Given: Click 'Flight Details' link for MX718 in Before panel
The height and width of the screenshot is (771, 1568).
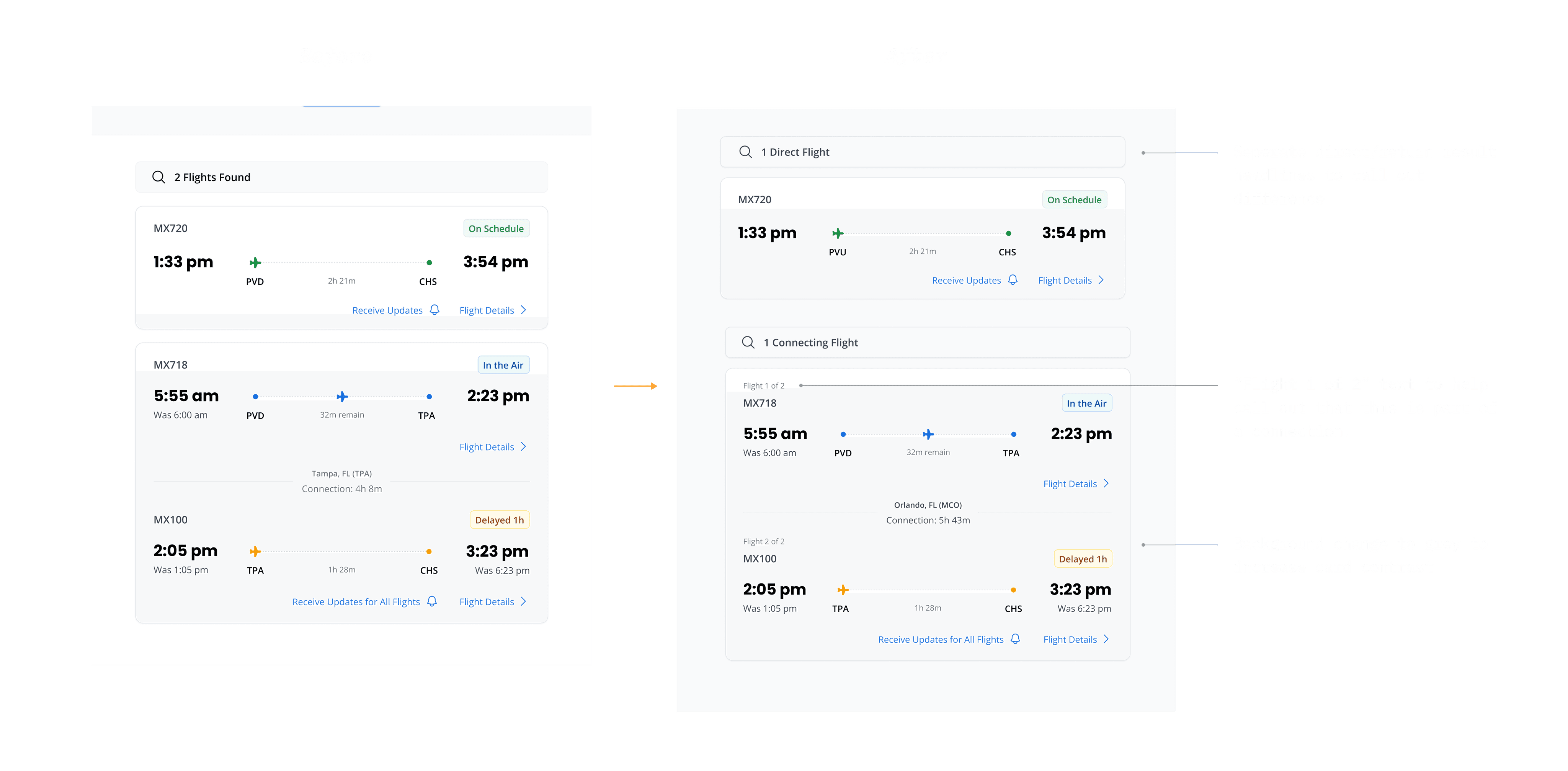Looking at the screenshot, I should 486,447.
